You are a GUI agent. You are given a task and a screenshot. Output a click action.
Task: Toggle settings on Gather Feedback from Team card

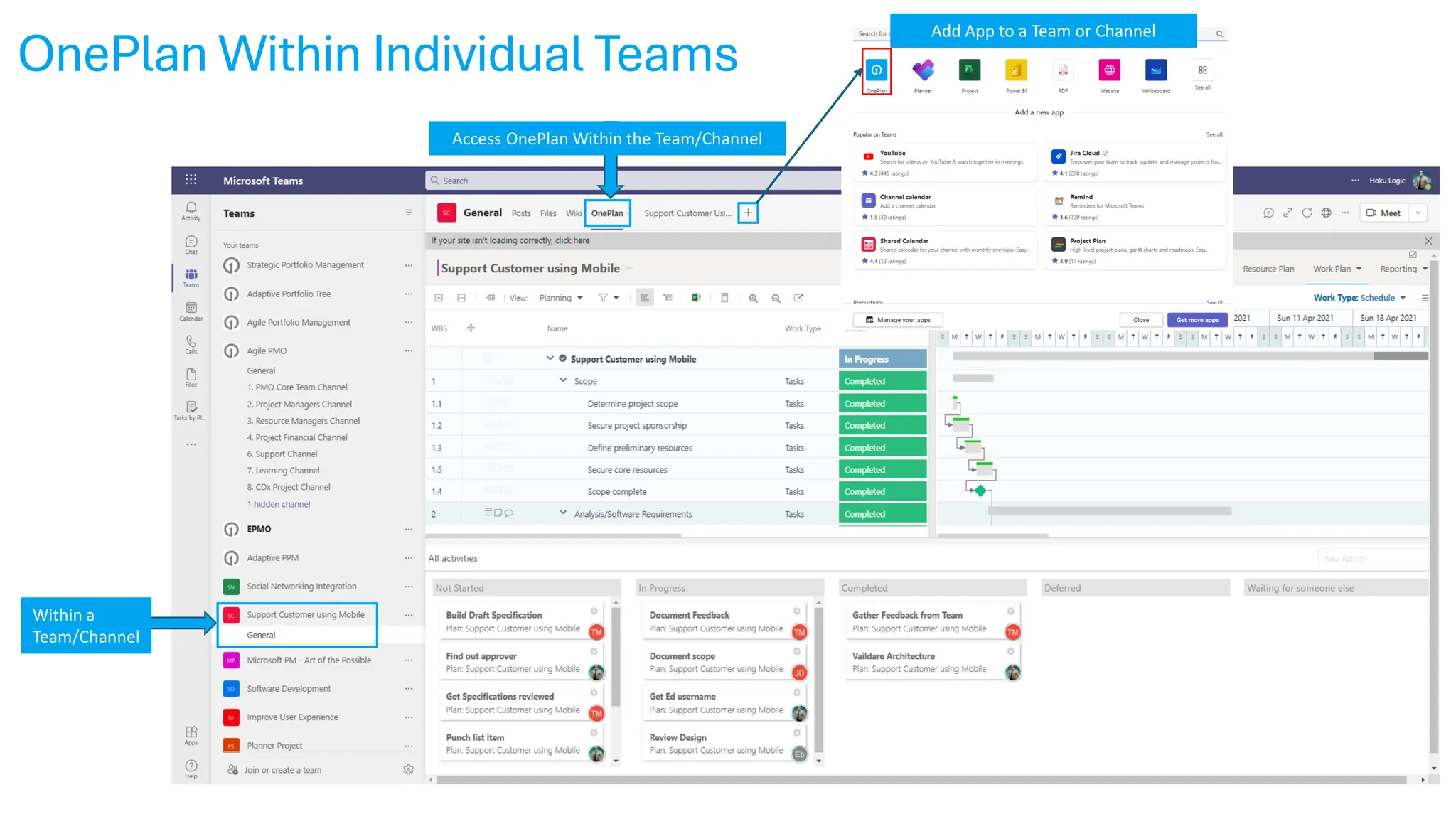pyautogui.click(x=1010, y=611)
